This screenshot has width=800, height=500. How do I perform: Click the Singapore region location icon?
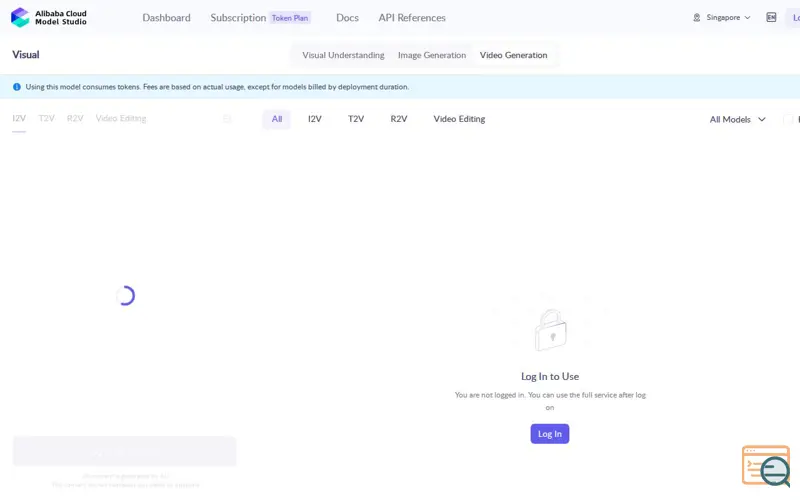coord(696,18)
